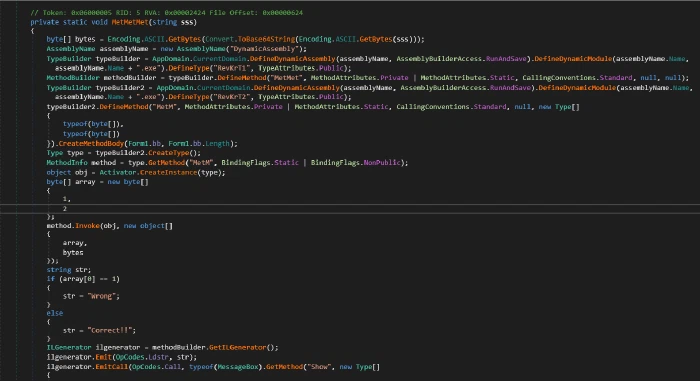Click the EmitCall method call
The height and width of the screenshot is (381, 700).
click(x=111, y=367)
